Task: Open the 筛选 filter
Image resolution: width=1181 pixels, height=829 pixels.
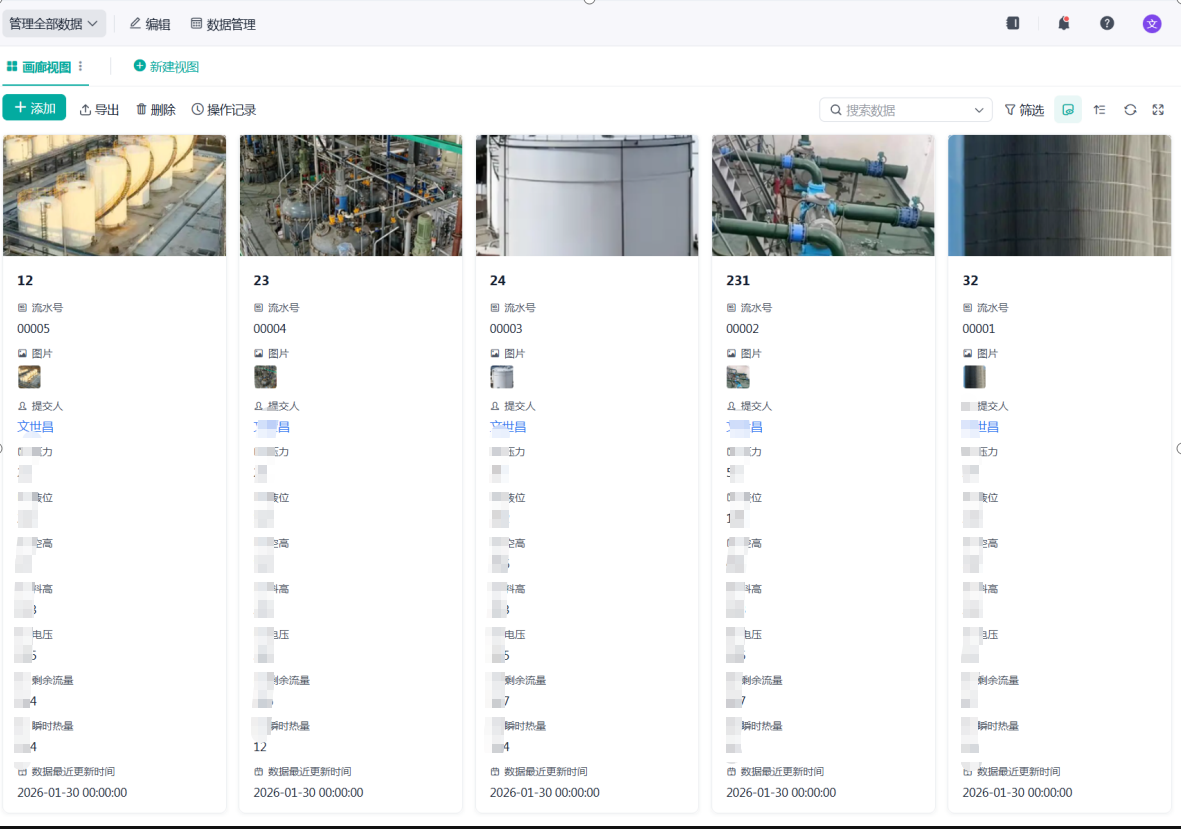Action: [1024, 110]
